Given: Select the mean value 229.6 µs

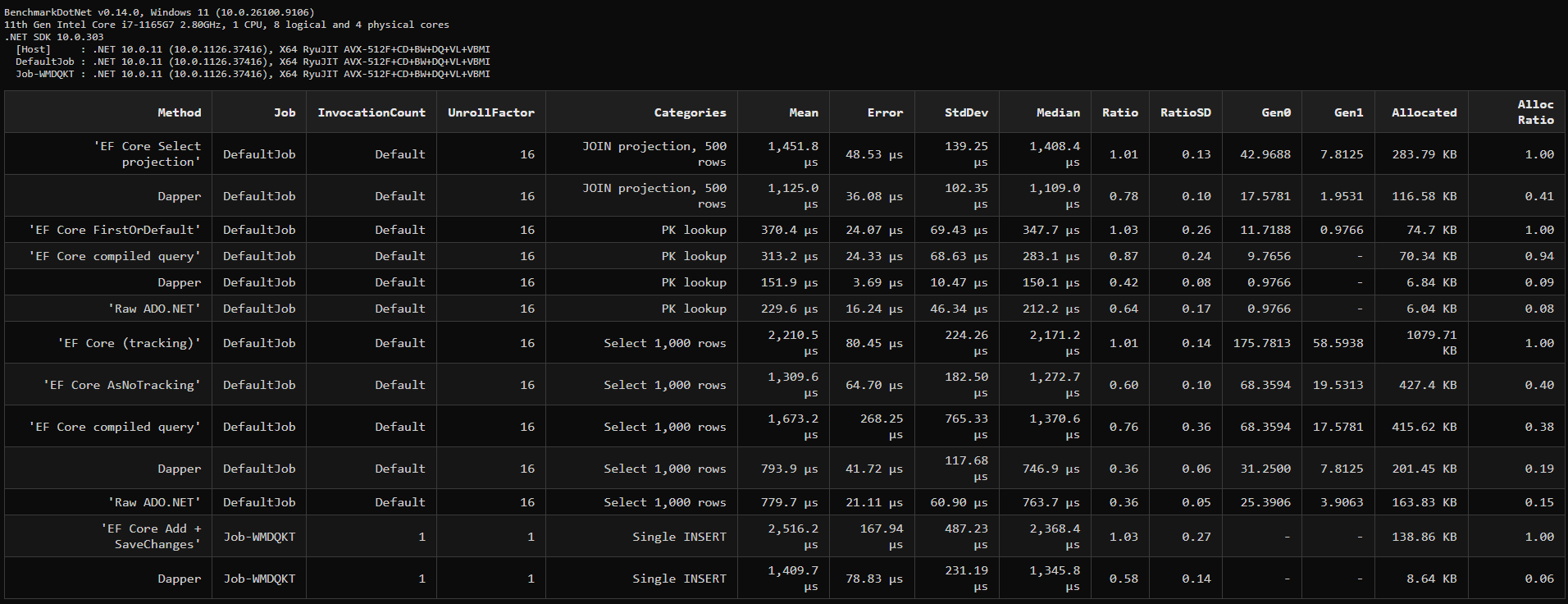Looking at the screenshot, I should [790, 309].
